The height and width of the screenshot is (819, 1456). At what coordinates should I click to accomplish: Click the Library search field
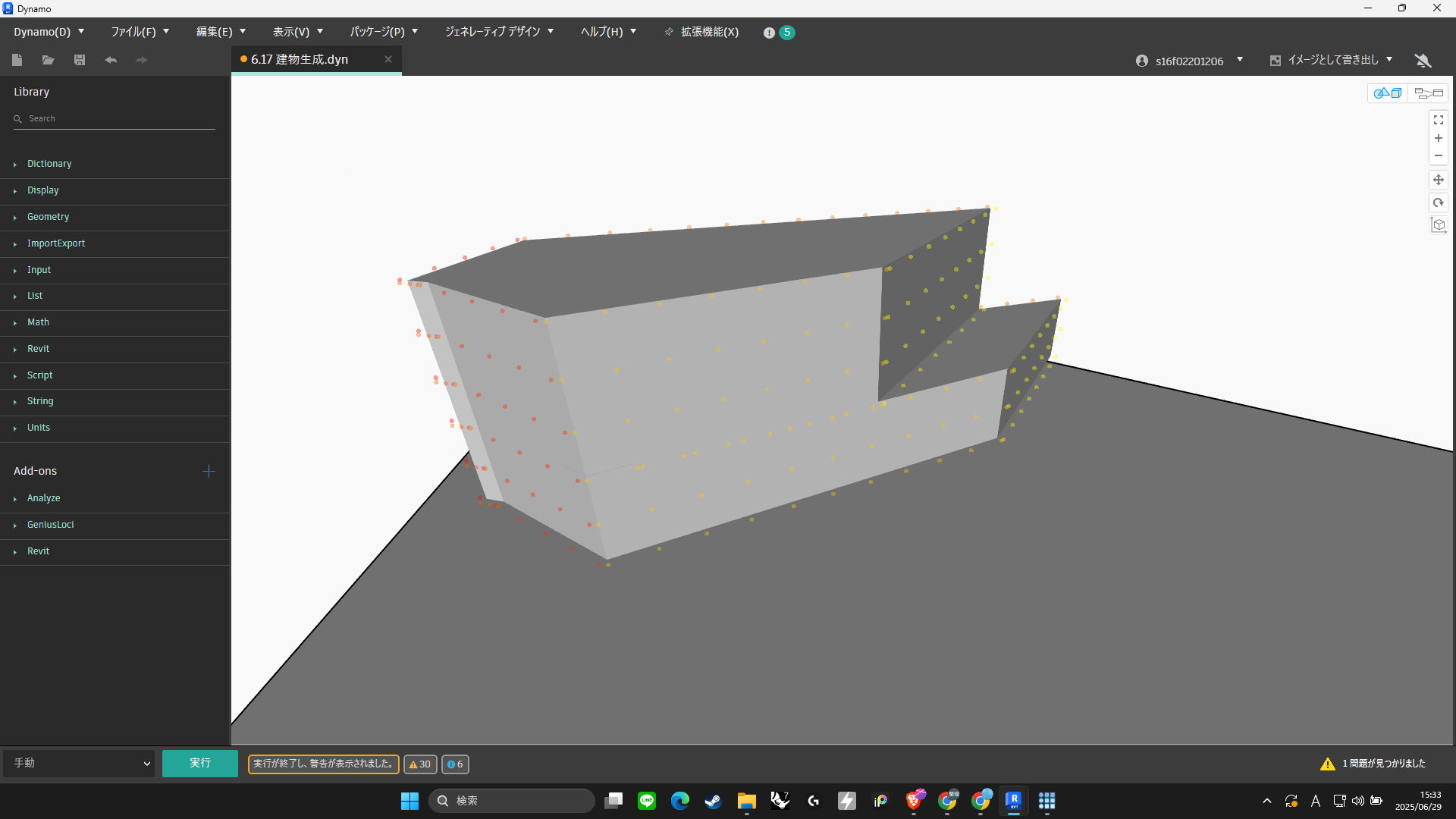tap(114, 119)
